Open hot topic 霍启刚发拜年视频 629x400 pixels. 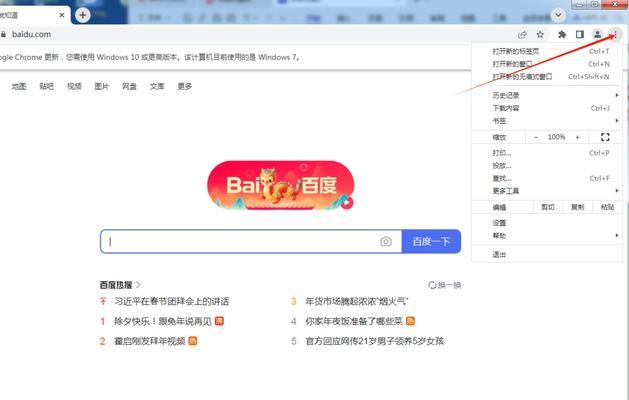150,341
